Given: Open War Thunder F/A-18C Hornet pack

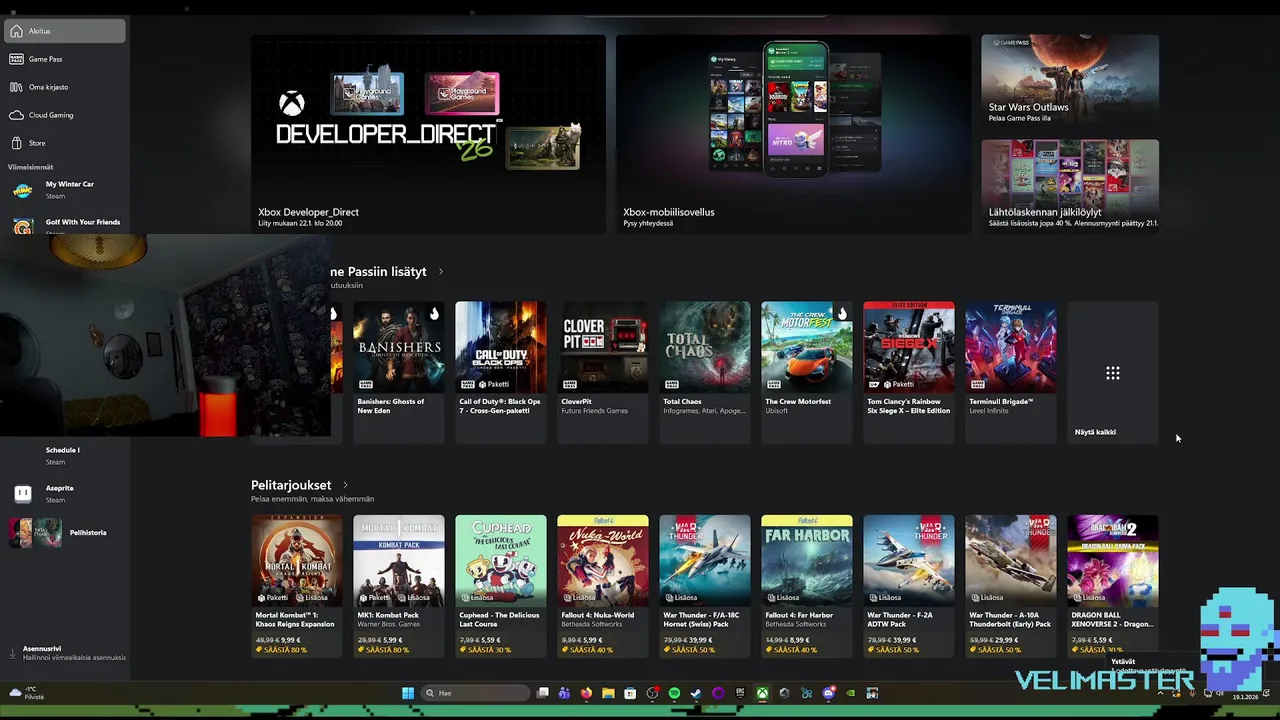Looking at the screenshot, I should [x=704, y=586].
